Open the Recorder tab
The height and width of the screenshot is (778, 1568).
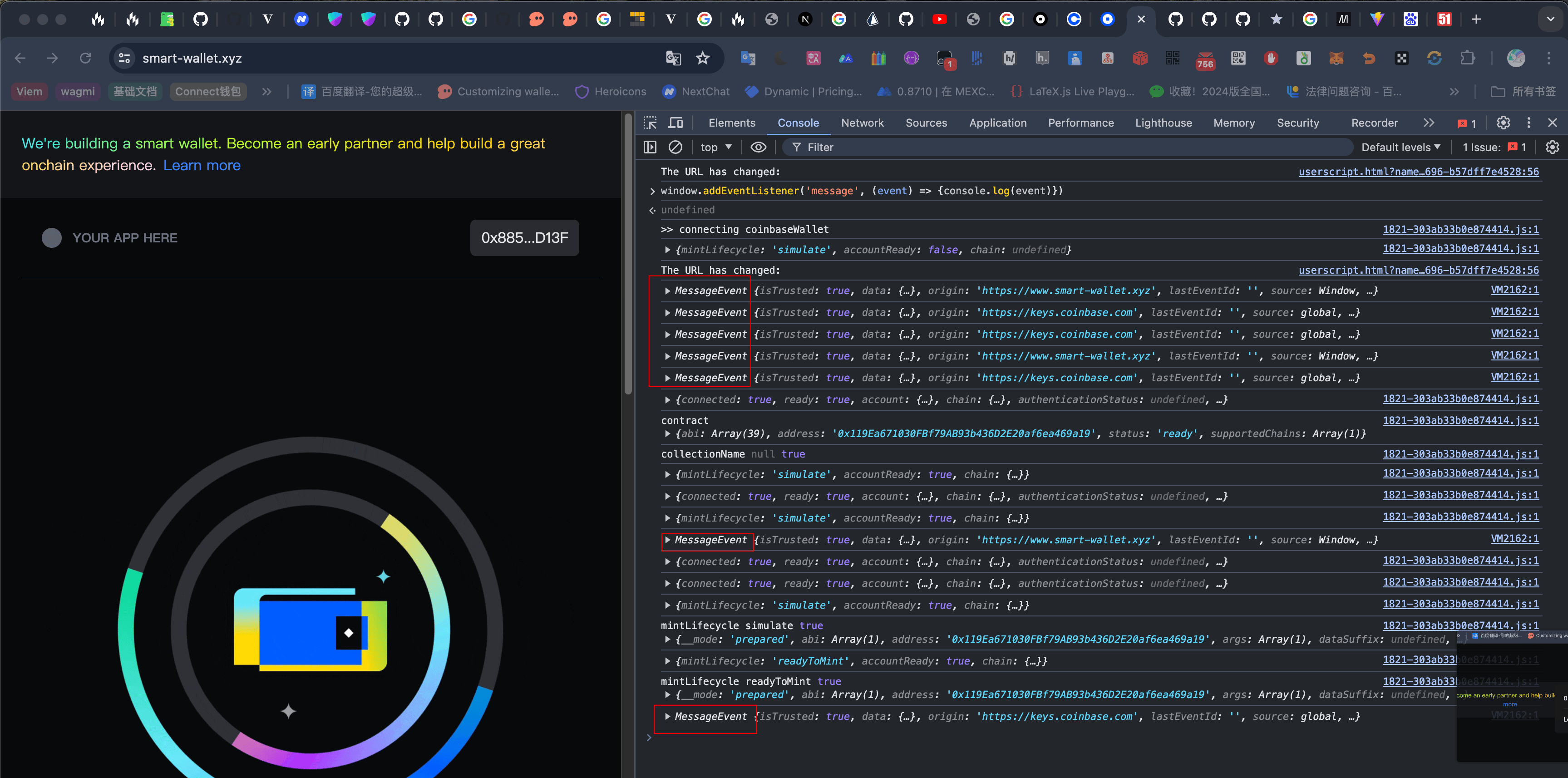pyautogui.click(x=1375, y=123)
